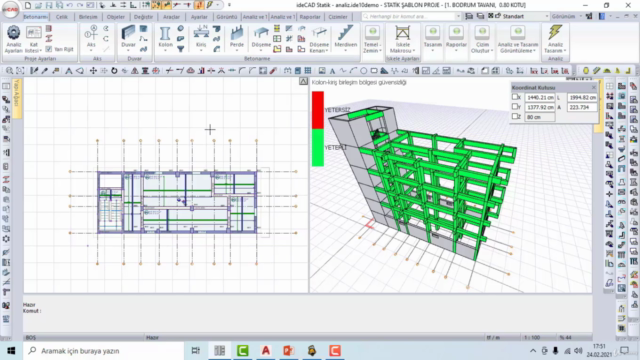The image size is (640, 360).
Task: Close the Koordinat Kutusu panel
Action: [x=593, y=87]
